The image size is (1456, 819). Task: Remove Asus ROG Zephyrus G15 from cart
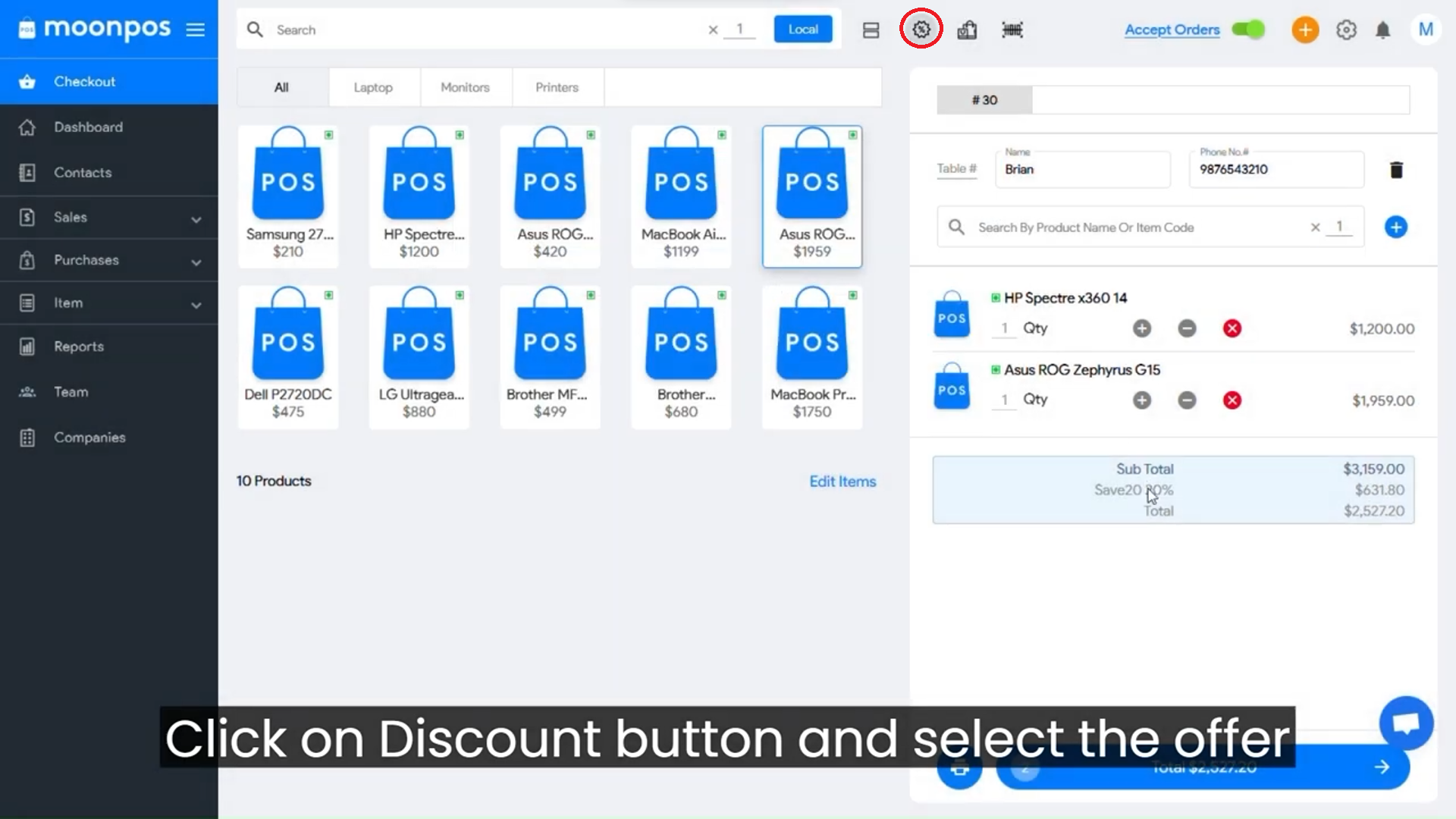pos(1232,400)
